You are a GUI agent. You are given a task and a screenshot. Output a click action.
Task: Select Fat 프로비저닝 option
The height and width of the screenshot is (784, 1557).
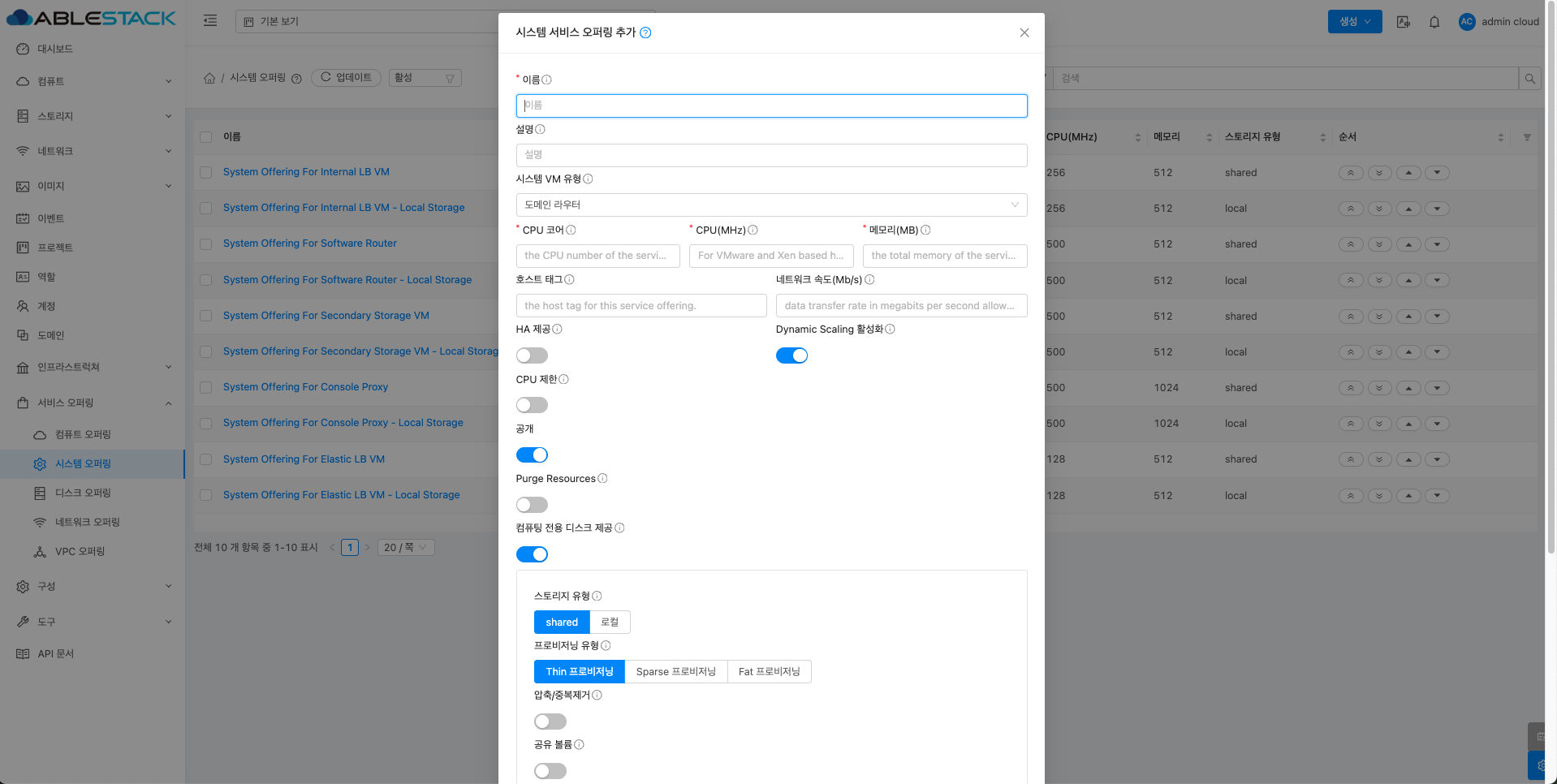click(x=769, y=671)
